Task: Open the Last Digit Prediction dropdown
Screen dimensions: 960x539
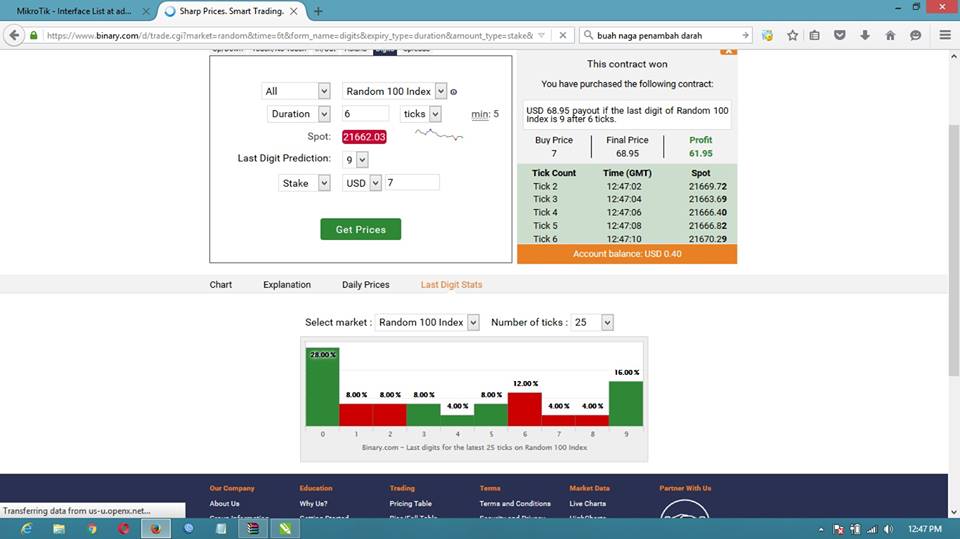Action: pyautogui.click(x=355, y=160)
